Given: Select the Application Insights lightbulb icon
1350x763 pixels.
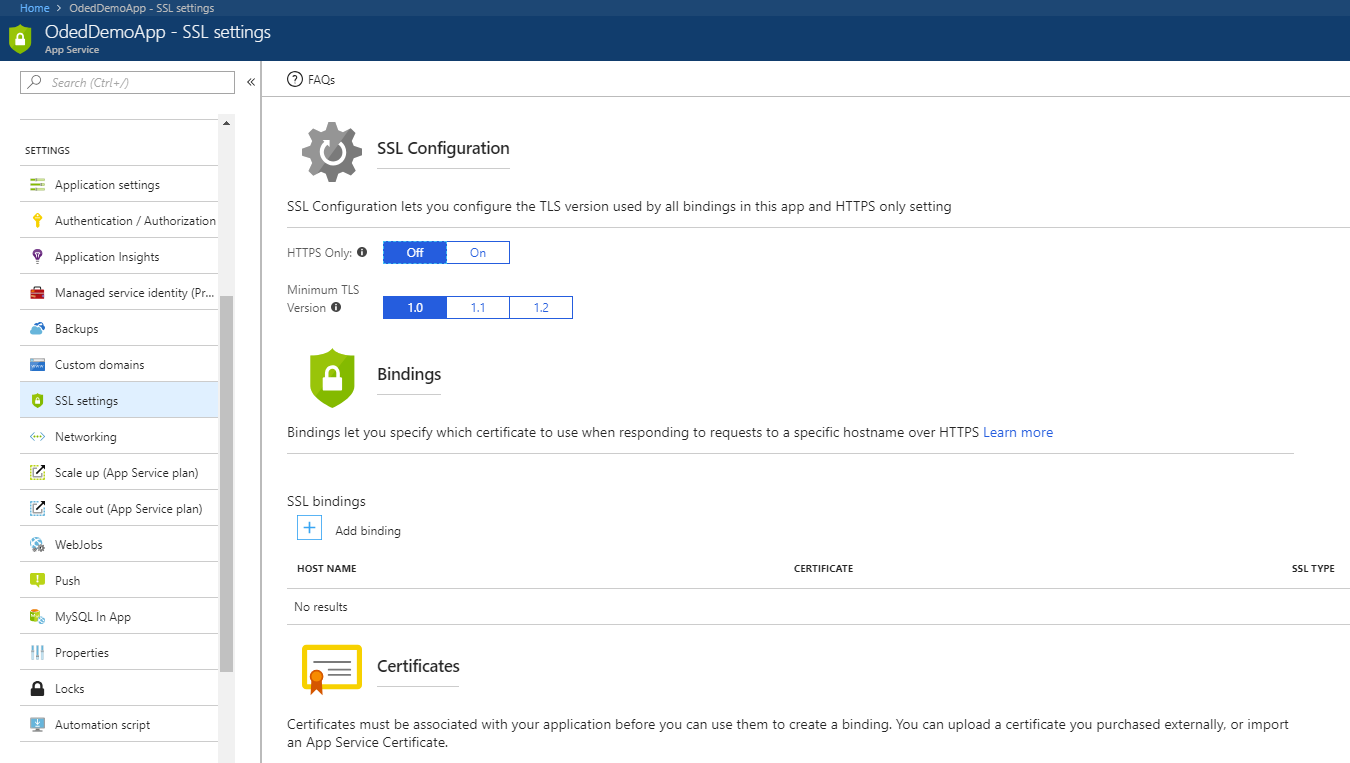Looking at the screenshot, I should click(37, 257).
